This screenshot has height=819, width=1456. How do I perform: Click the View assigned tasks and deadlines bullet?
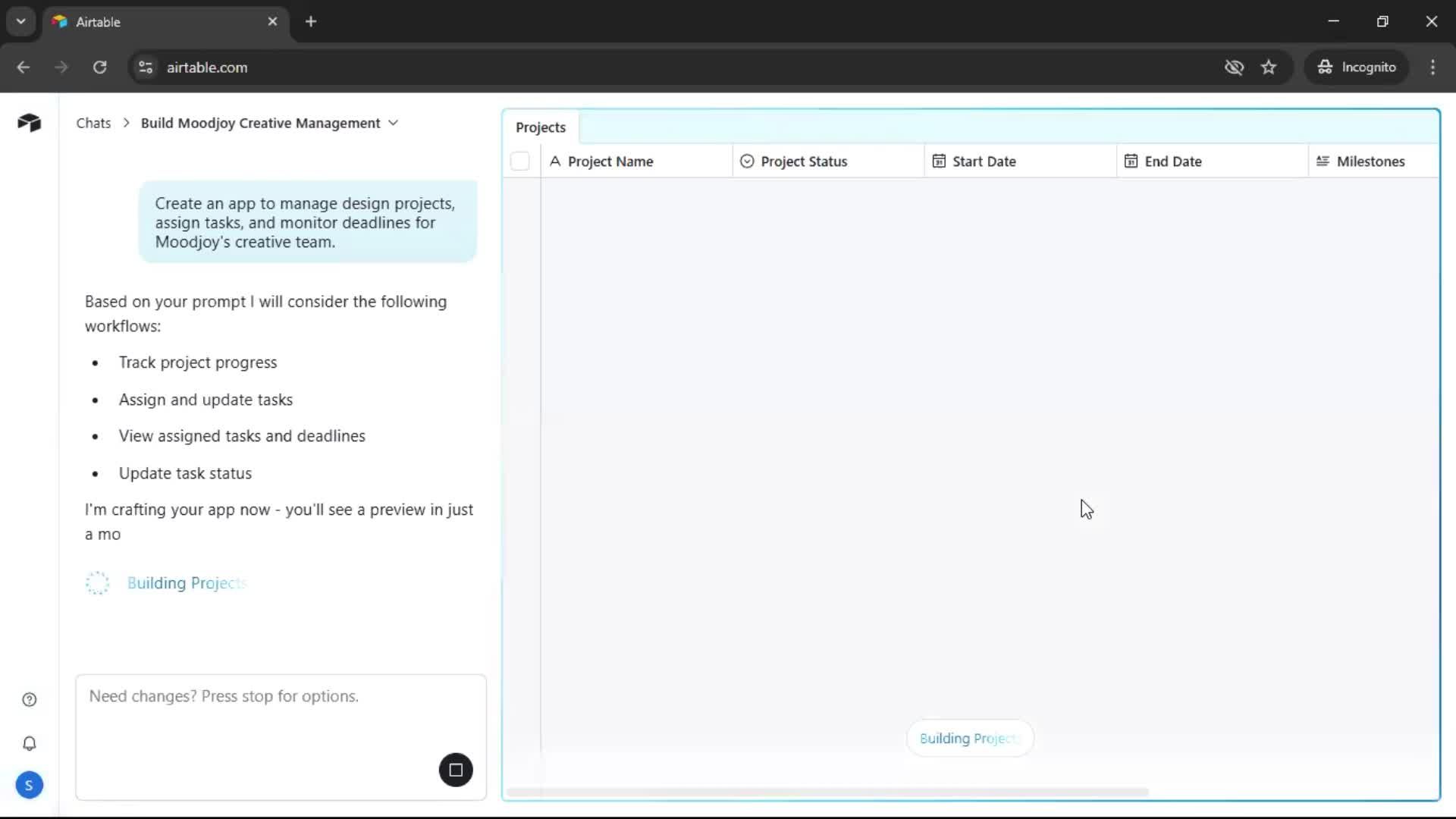(242, 436)
